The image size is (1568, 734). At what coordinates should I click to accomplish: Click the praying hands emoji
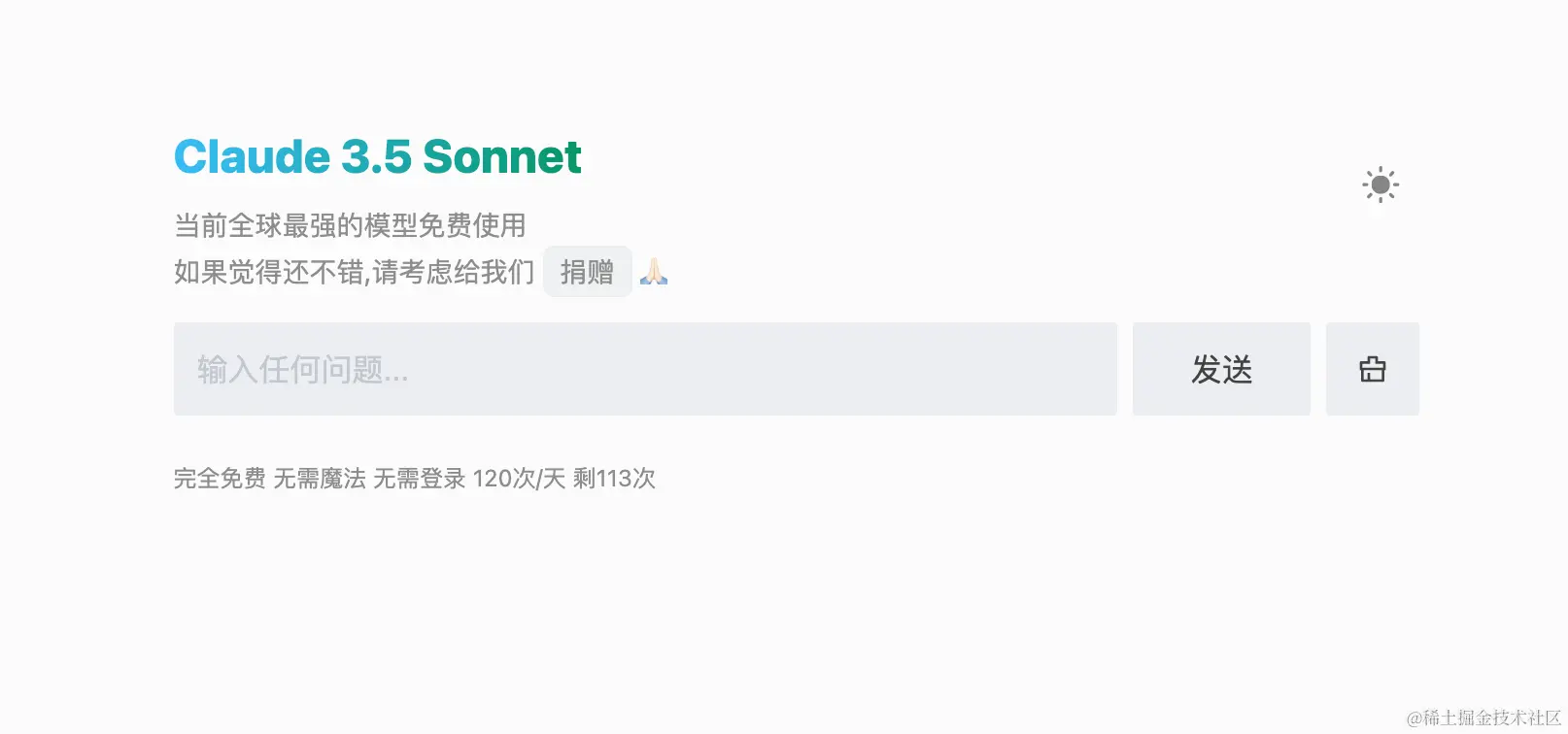tap(654, 272)
